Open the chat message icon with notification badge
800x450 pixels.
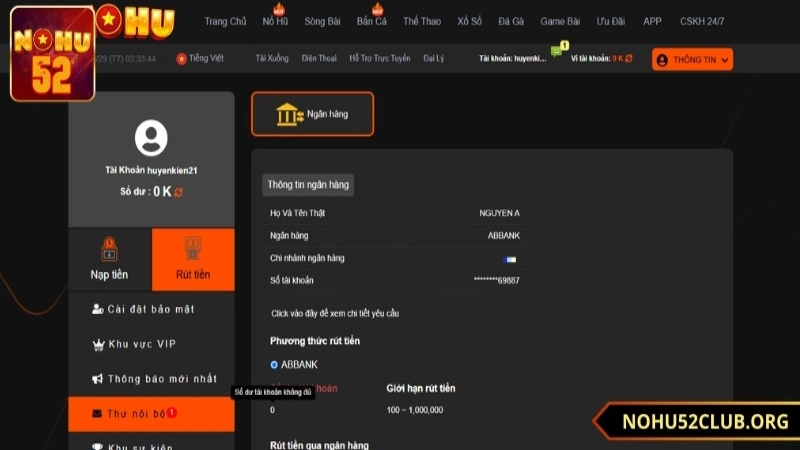(x=556, y=52)
